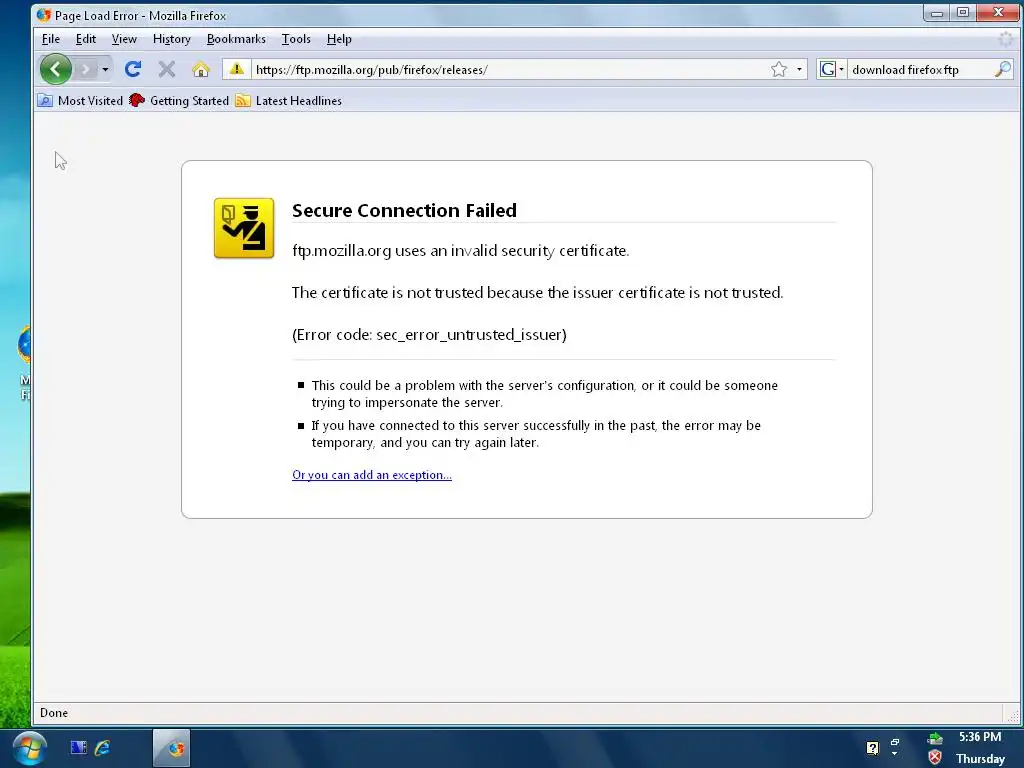Open the Tools menu

tap(296, 39)
